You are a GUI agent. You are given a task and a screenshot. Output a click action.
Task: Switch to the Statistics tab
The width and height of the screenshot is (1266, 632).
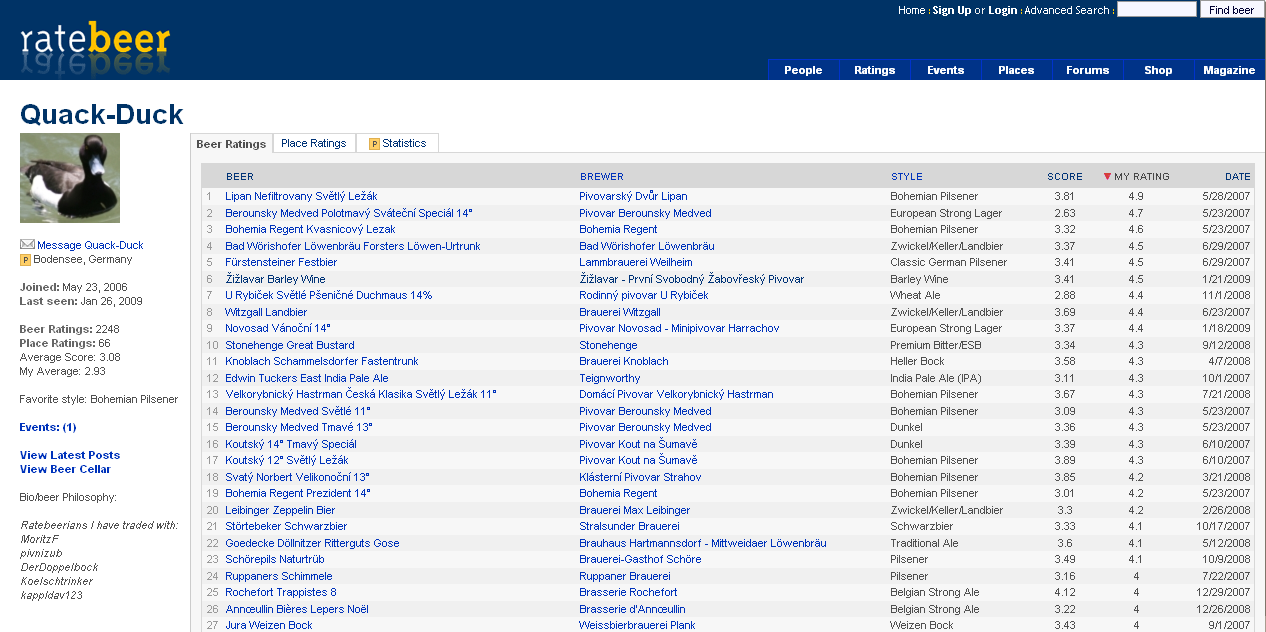coord(397,143)
